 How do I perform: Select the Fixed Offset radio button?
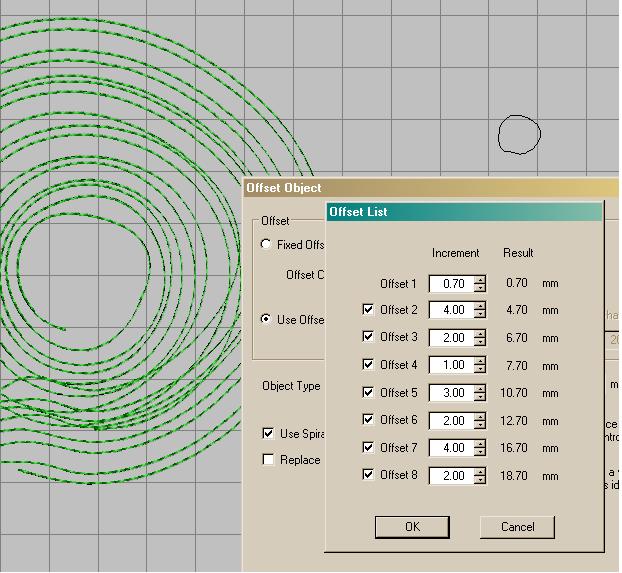(x=266, y=245)
